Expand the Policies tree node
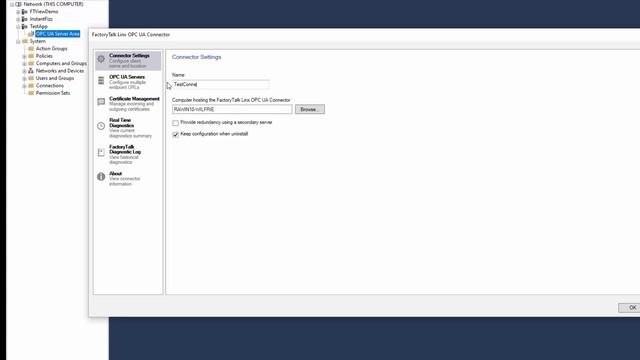The height and width of the screenshot is (360, 640). (x=24, y=56)
